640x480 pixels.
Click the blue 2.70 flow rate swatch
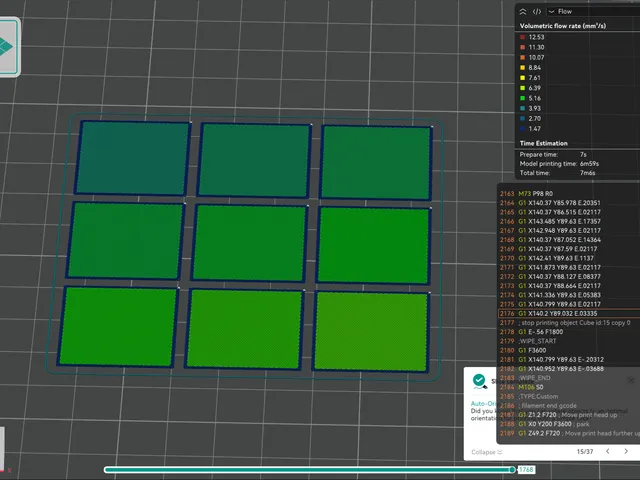click(522, 119)
